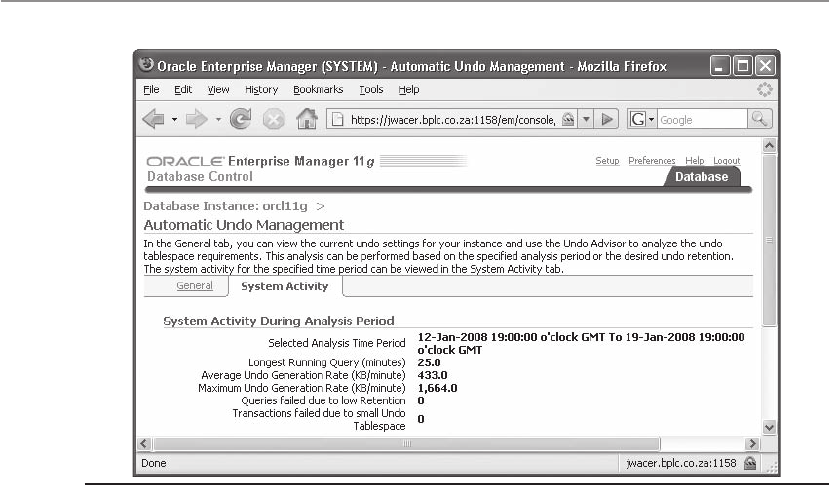Click the horizontal scrollbar left arrow
The image size is (829, 485).
(144, 443)
